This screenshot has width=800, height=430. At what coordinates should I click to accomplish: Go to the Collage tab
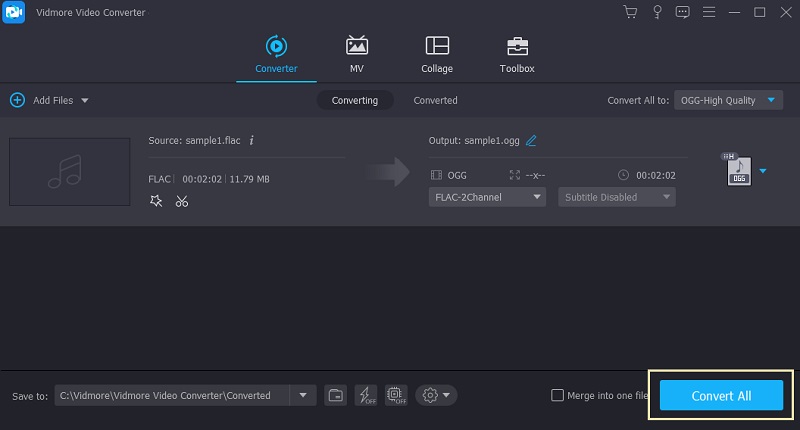point(437,55)
